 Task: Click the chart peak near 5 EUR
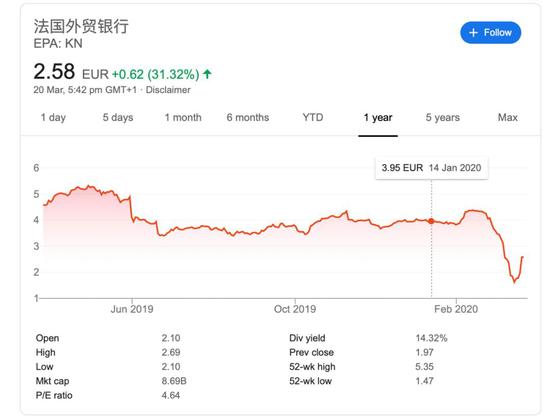pyautogui.click(x=89, y=186)
